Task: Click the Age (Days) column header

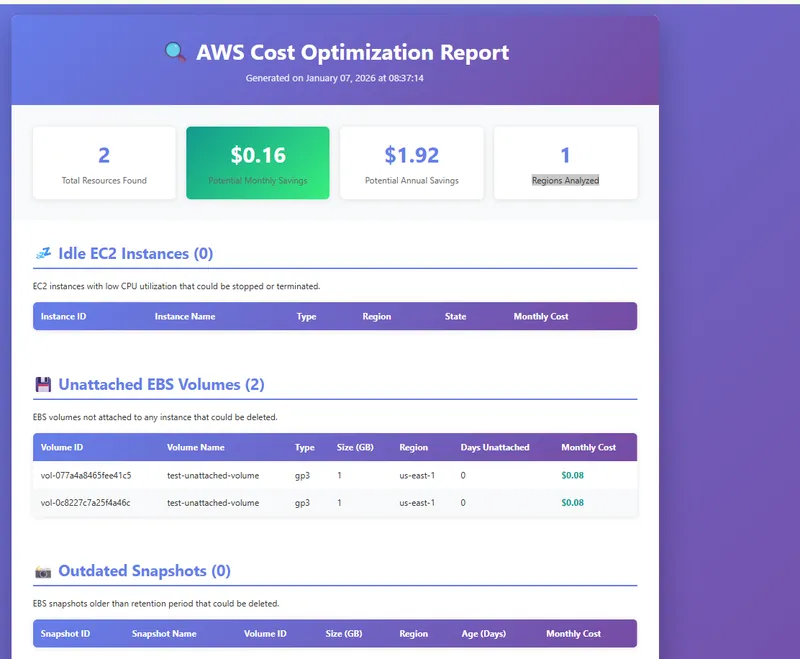Action: pyautogui.click(x=484, y=633)
